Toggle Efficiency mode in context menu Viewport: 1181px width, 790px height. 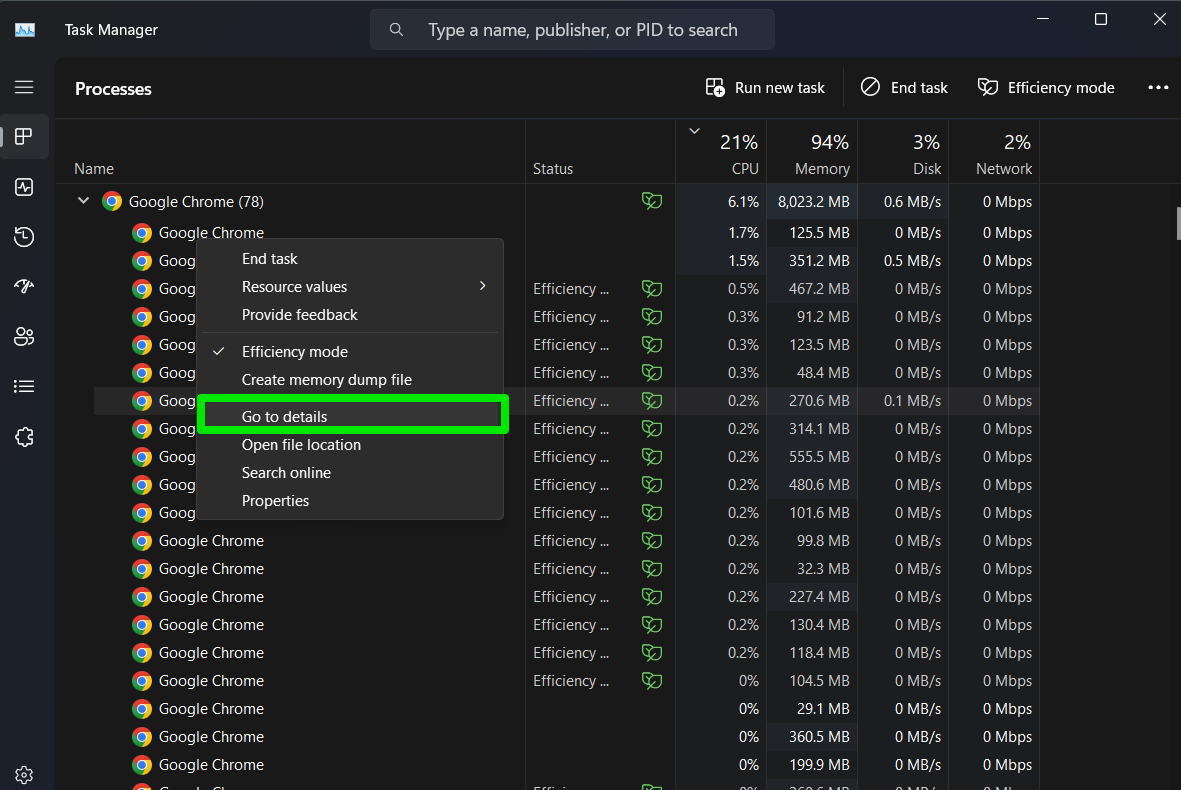tap(295, 352)
